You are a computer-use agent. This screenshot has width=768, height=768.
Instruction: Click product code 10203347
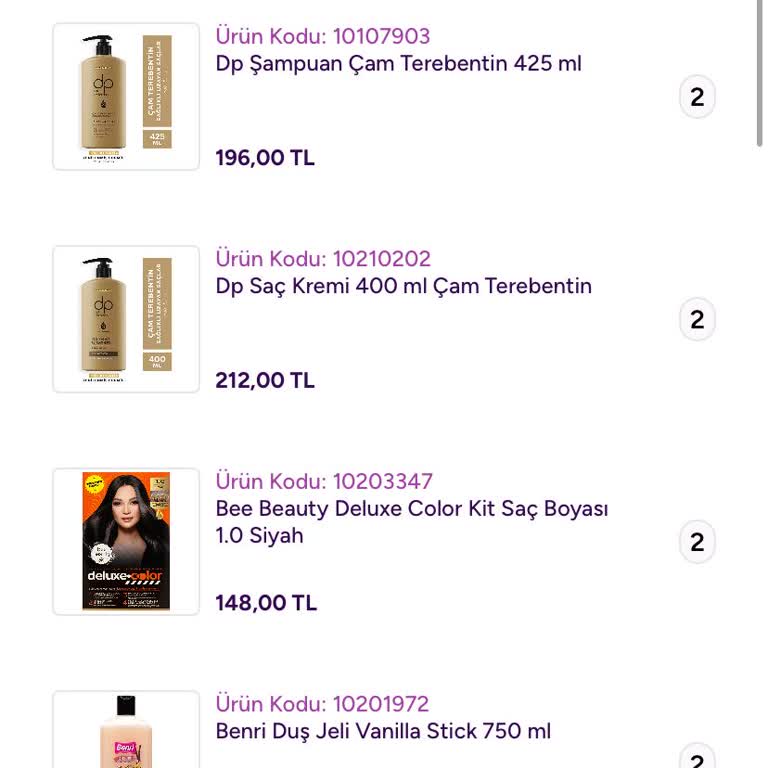point(324,481)
